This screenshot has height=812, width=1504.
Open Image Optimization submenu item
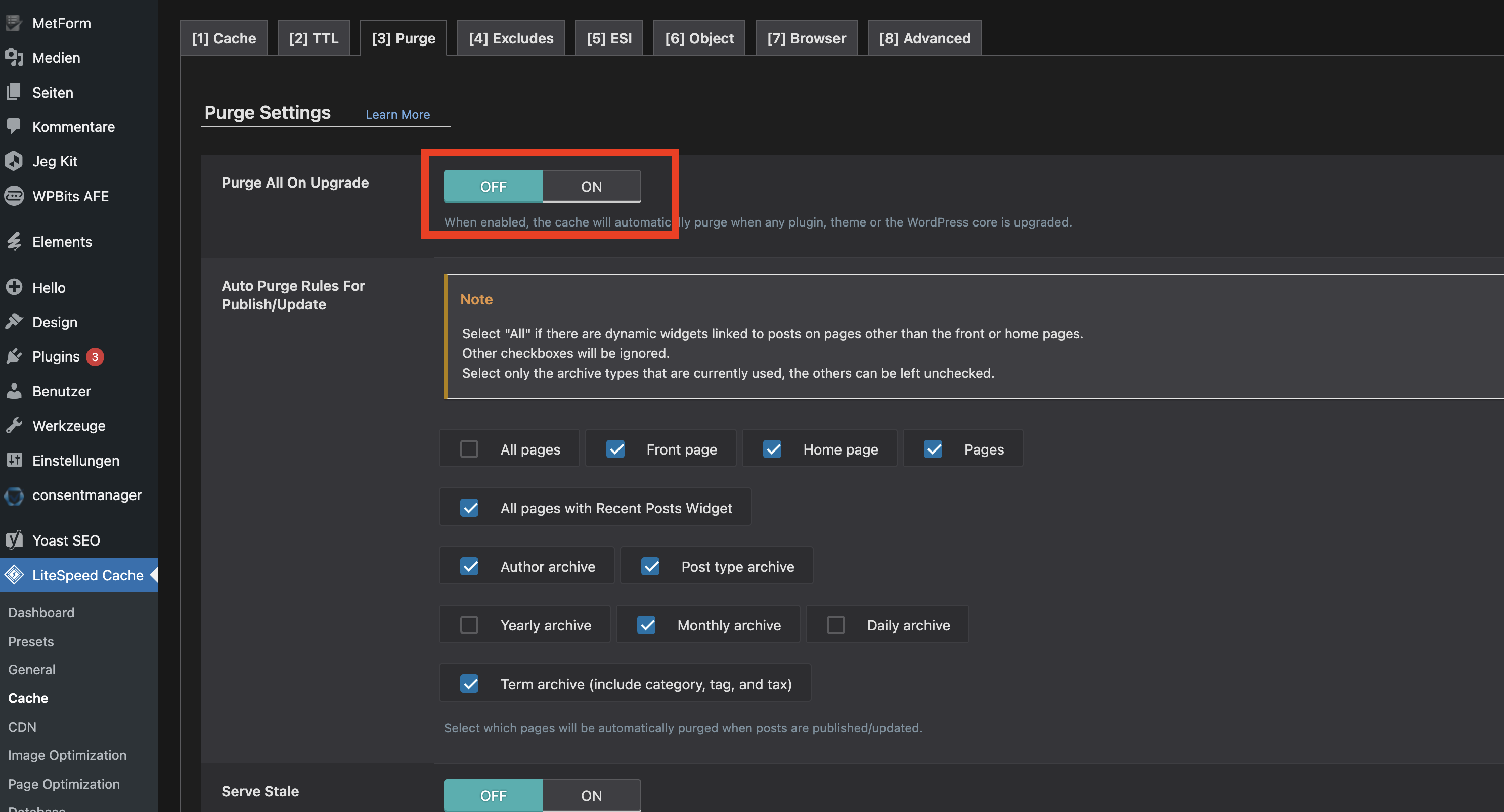(x=67, y=755)
